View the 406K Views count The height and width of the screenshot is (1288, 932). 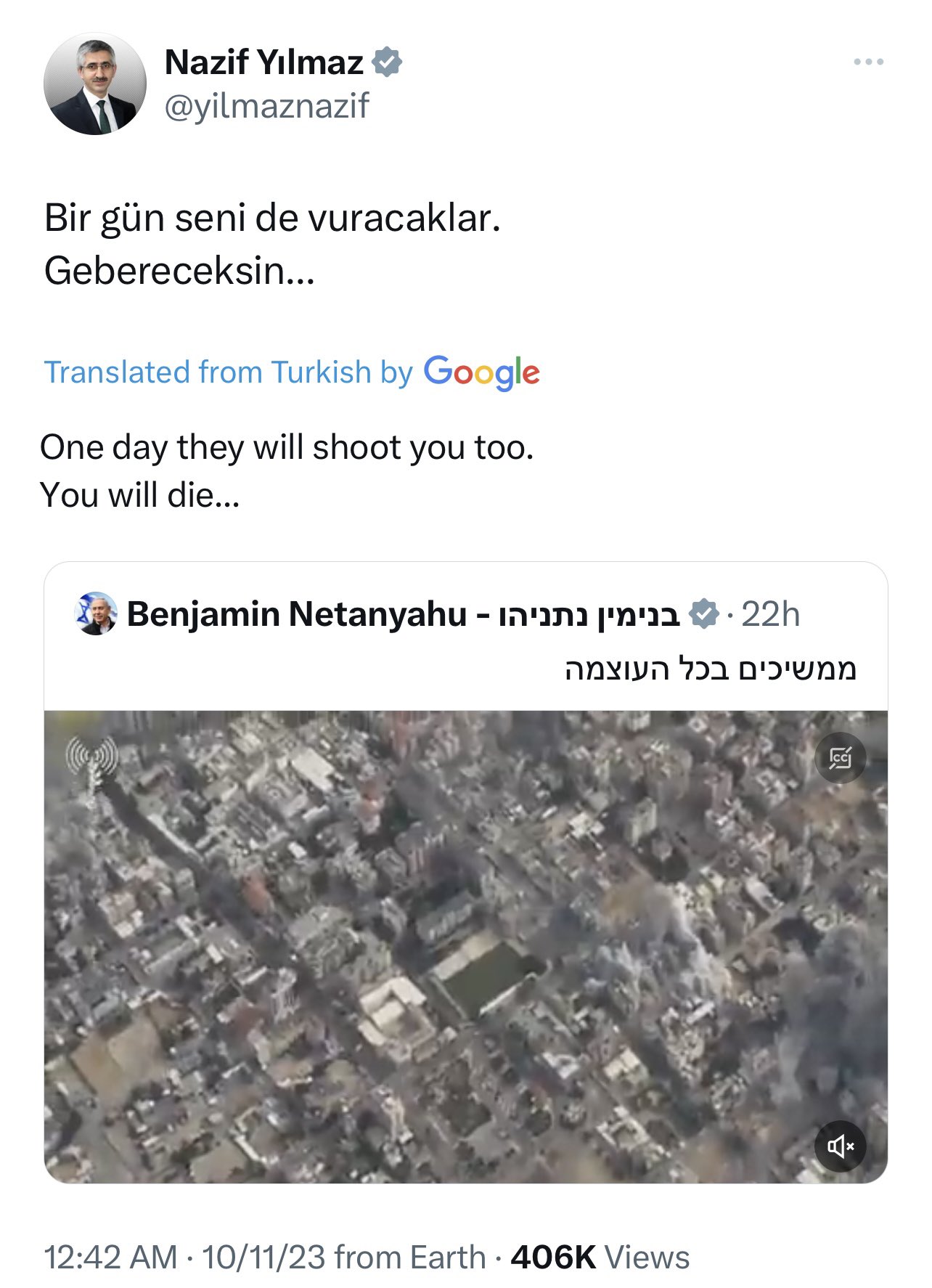(x=600, y=1257)
